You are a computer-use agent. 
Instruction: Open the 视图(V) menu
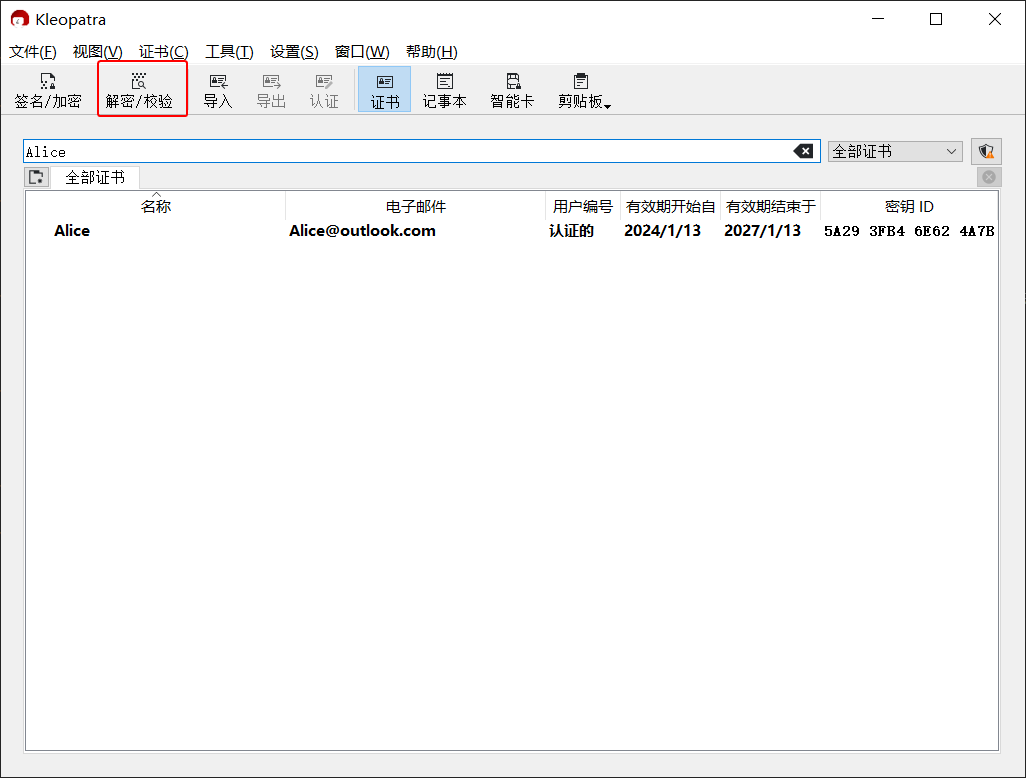coord(97,52)
